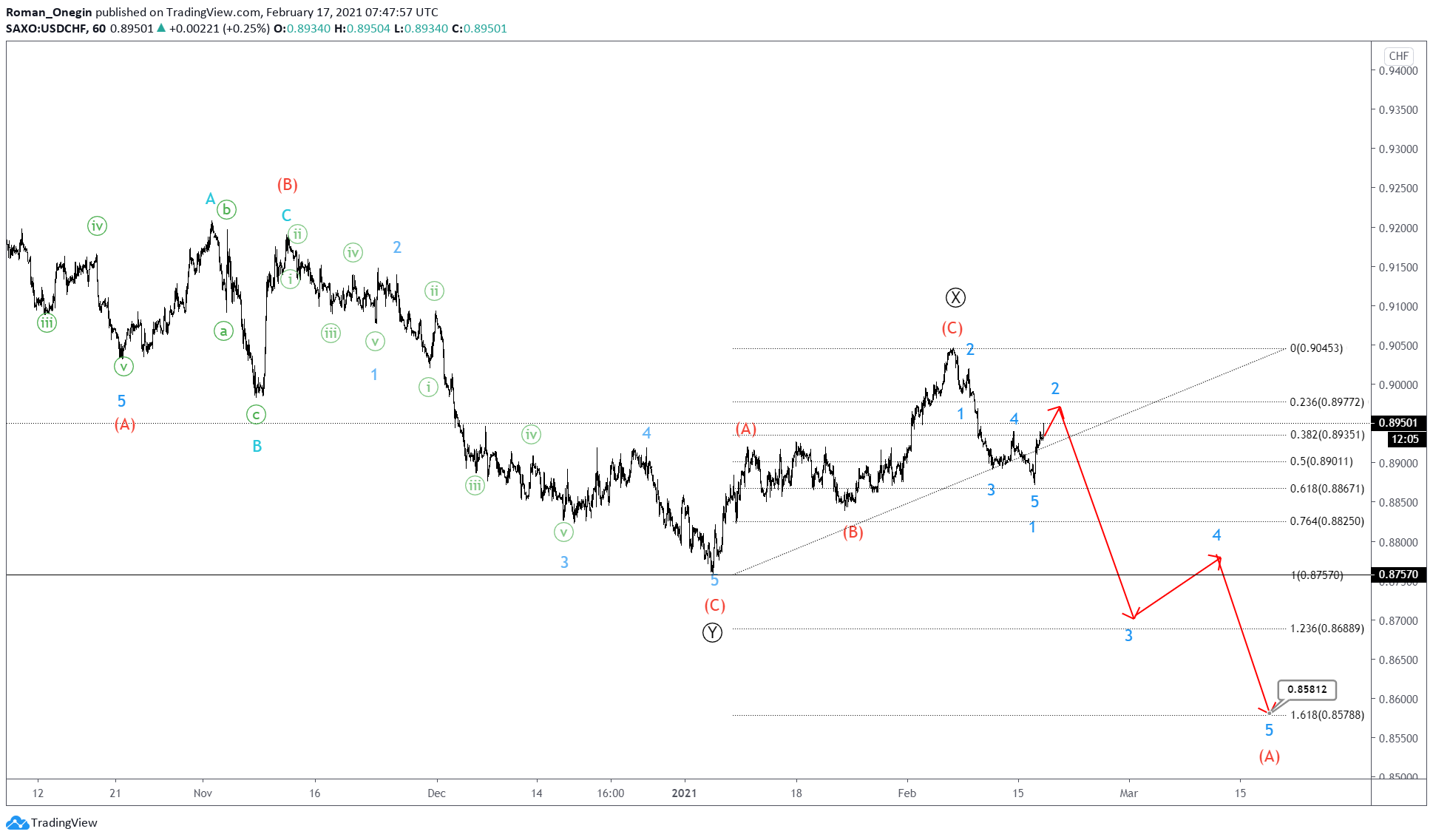The image size is (1433, 840).
Task: Click the green circled c label
Action: (256, 415)
